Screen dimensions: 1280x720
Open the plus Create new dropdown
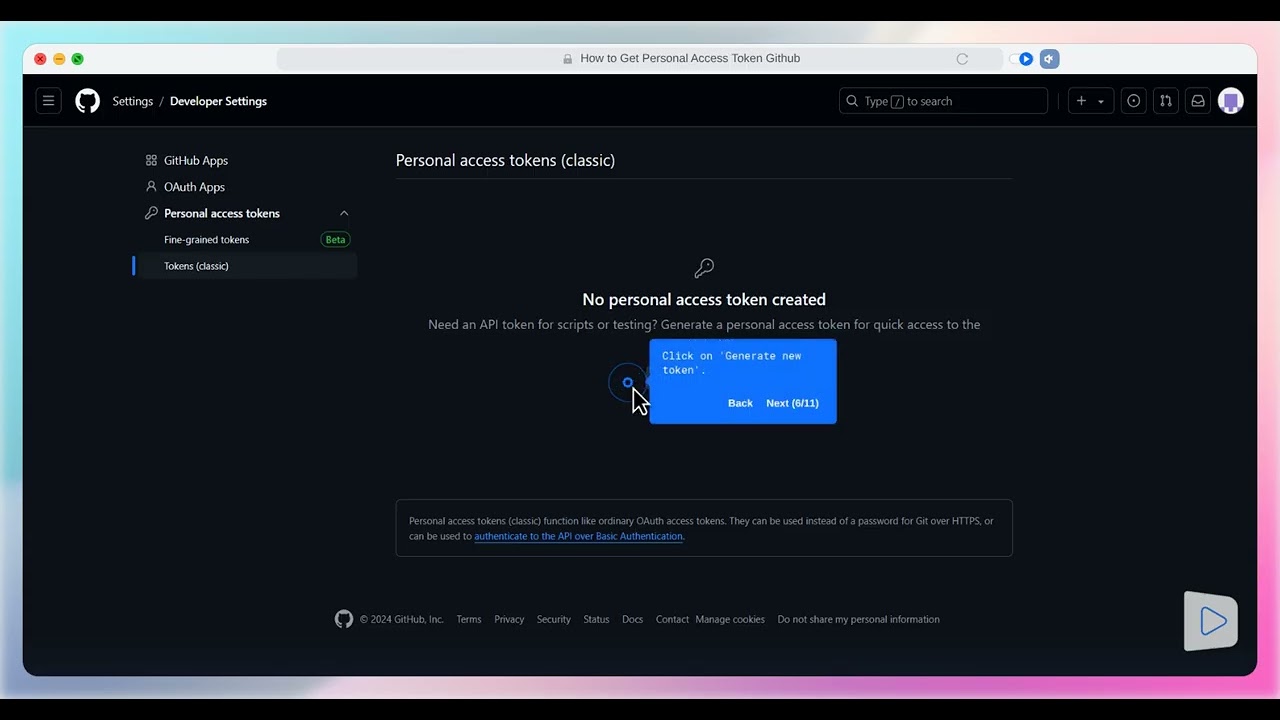[x=1090, y=101]
